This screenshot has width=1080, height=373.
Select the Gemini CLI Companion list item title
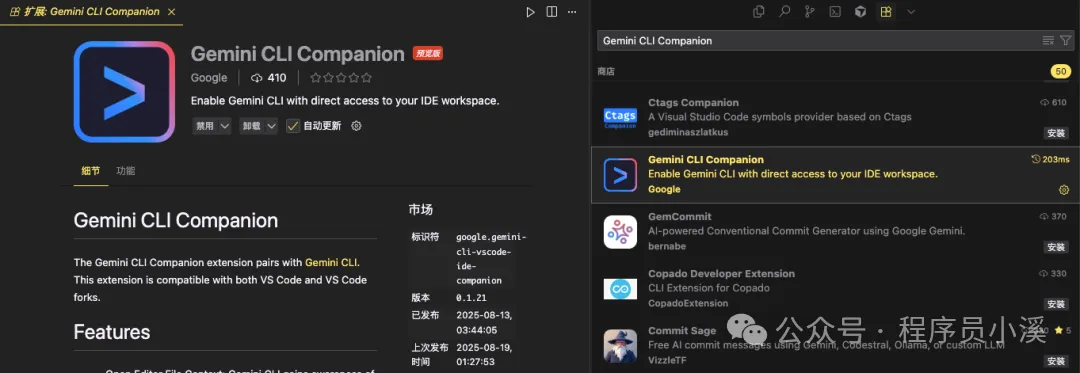pos(705,160)
